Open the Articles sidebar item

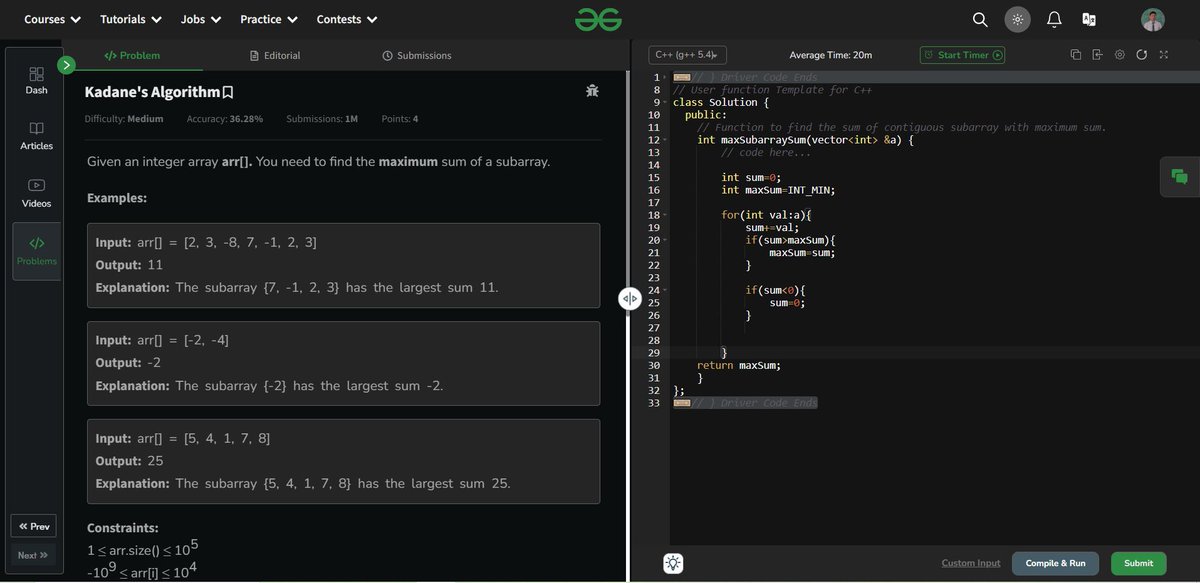pos(36,137)
